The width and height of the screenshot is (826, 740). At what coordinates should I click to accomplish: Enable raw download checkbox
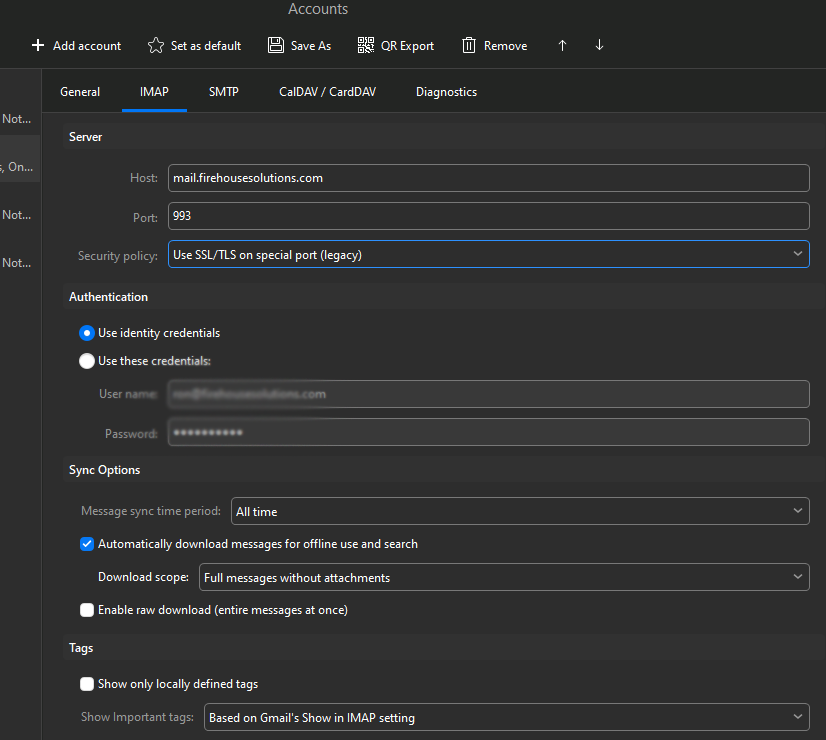coord(87,610)
